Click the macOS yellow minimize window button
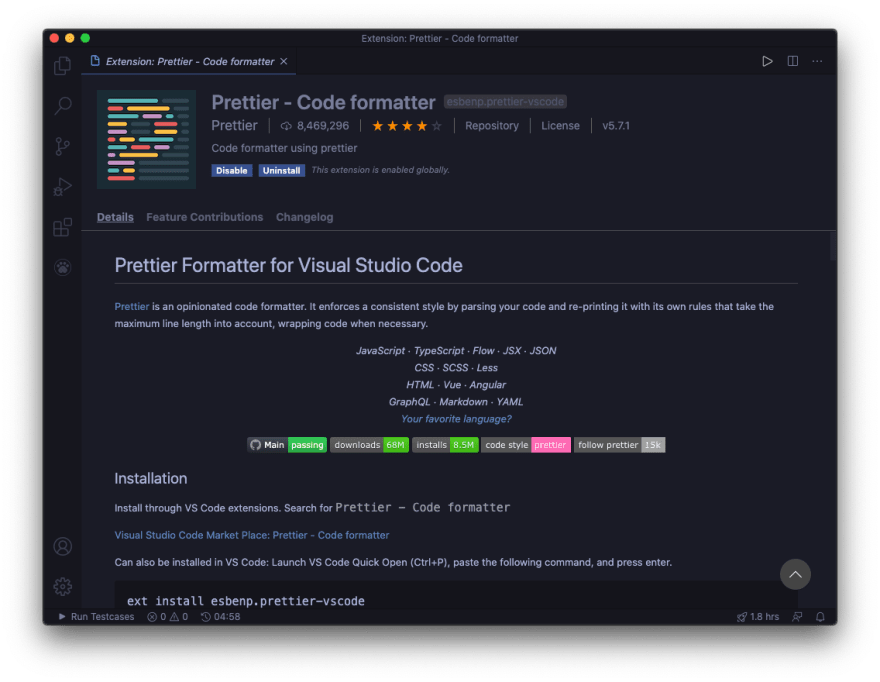Screen dimensions: 880x682 (70, 38)
